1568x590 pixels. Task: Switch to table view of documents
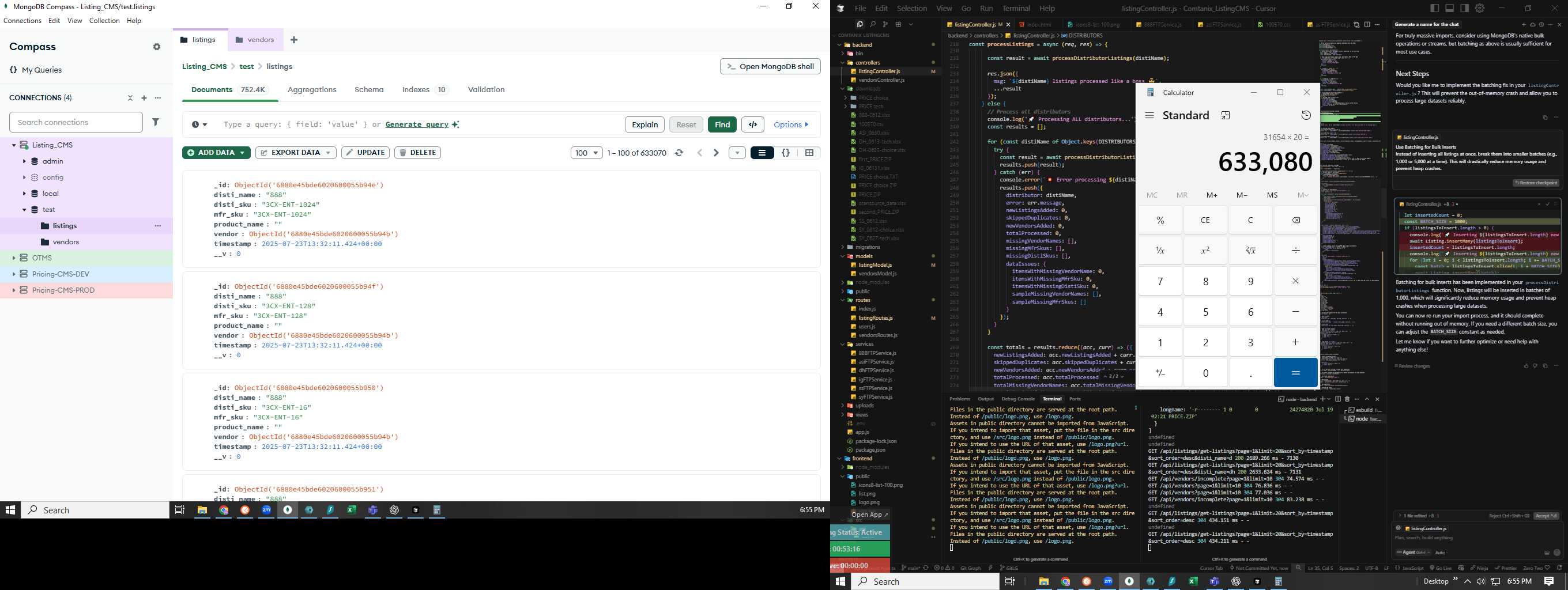point(809,153)
